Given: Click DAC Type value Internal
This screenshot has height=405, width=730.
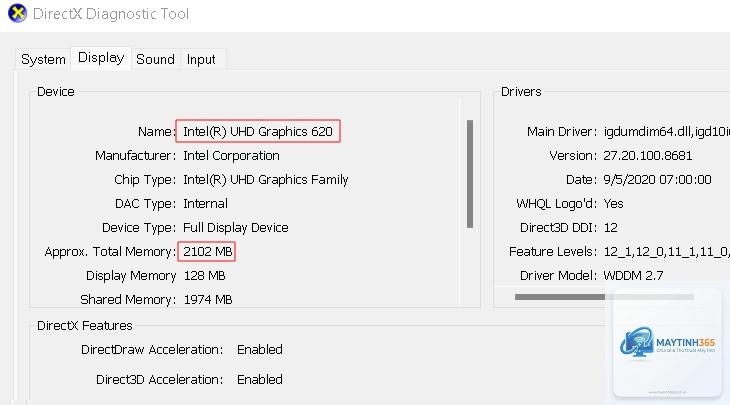Looking at the screenshot, I should [x=205, y=203].
